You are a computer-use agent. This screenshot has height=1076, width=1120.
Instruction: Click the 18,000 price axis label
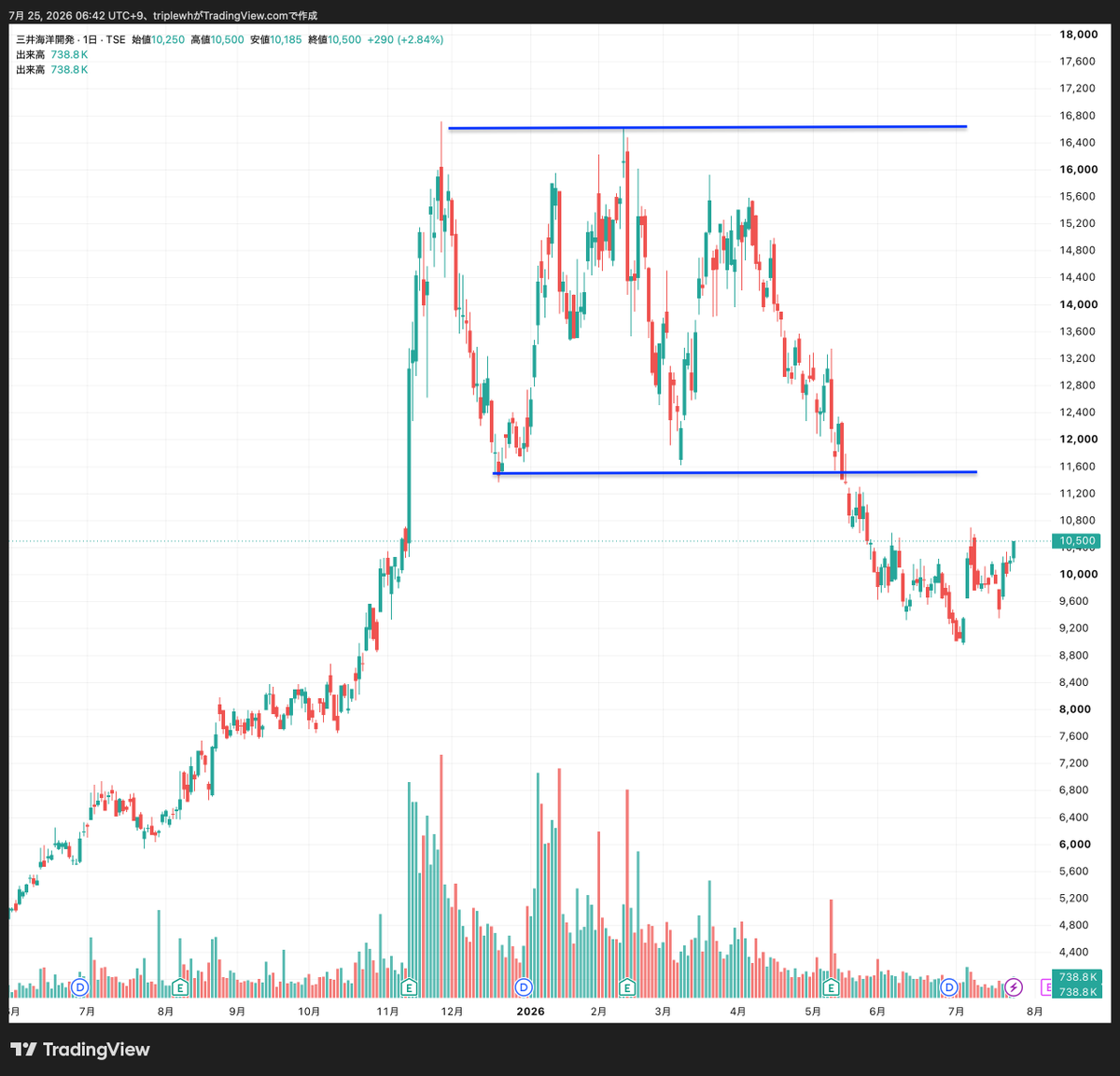click(1079, 35)
